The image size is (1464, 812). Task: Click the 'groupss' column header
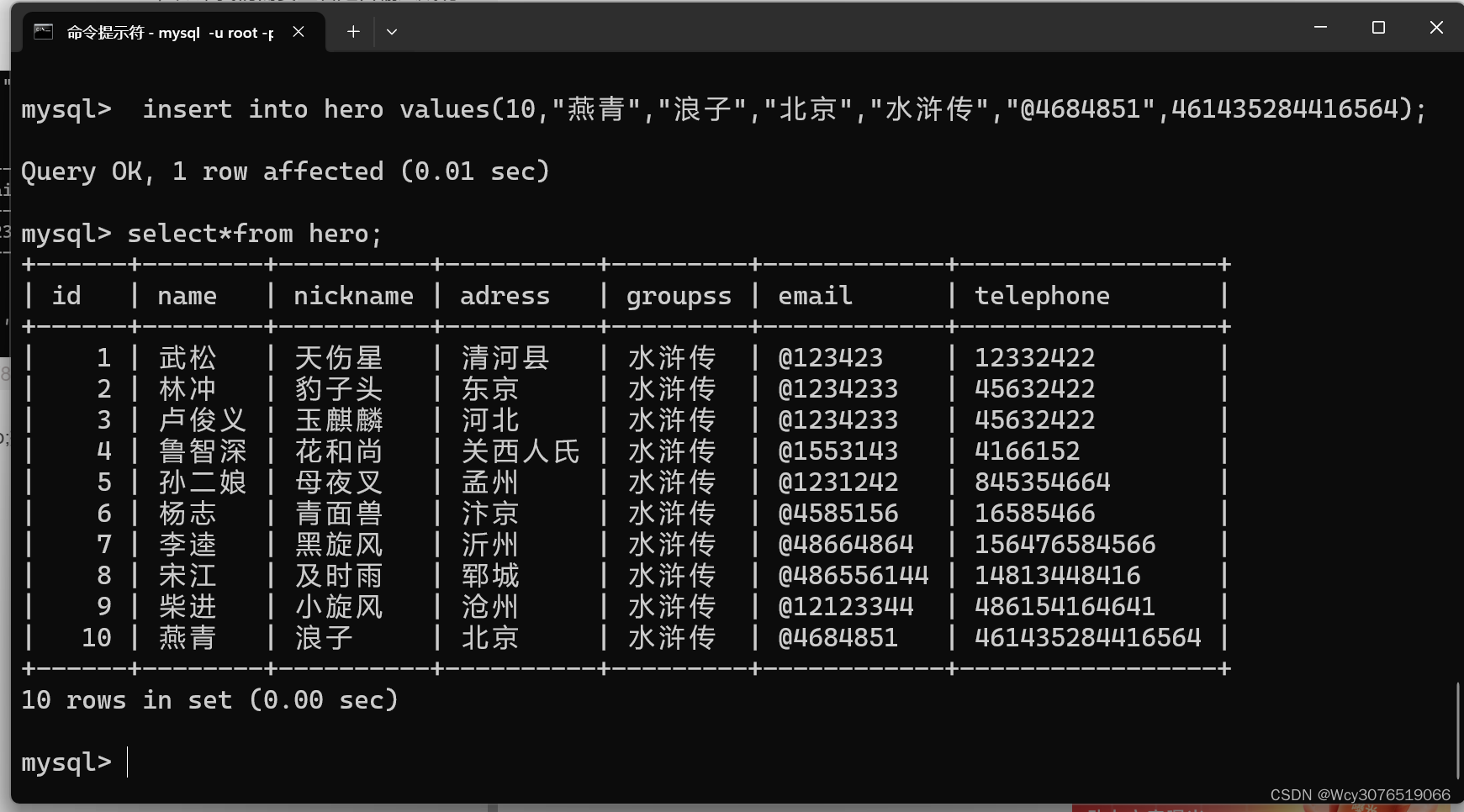tap(679, 298)
